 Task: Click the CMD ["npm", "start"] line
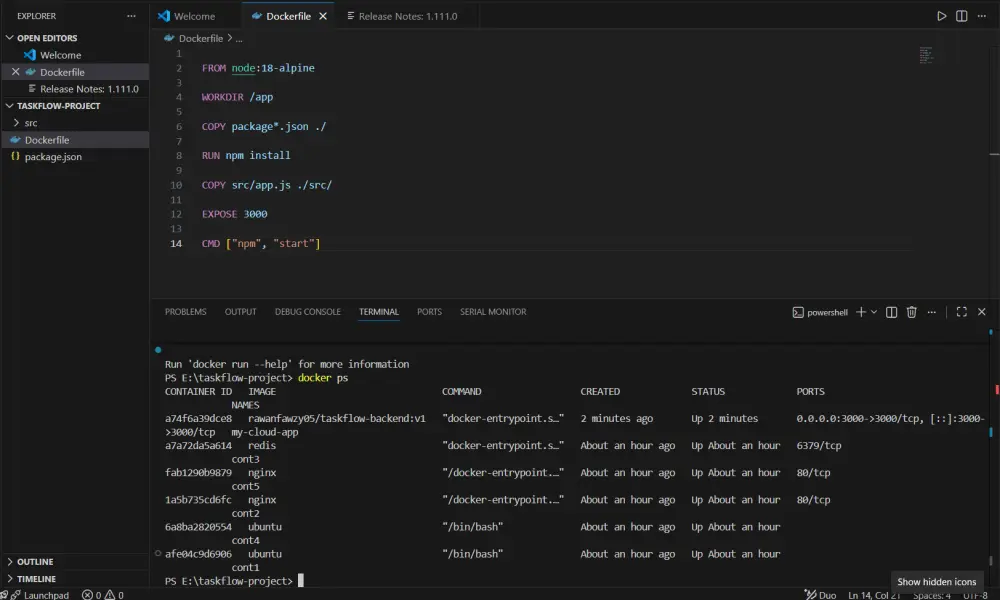tap(261, 244)
